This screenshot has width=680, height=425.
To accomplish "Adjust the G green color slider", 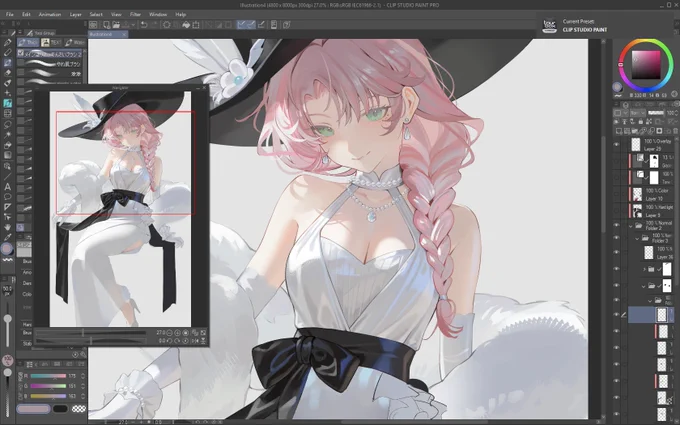I will pyautogui.click(x=48, y=386).
